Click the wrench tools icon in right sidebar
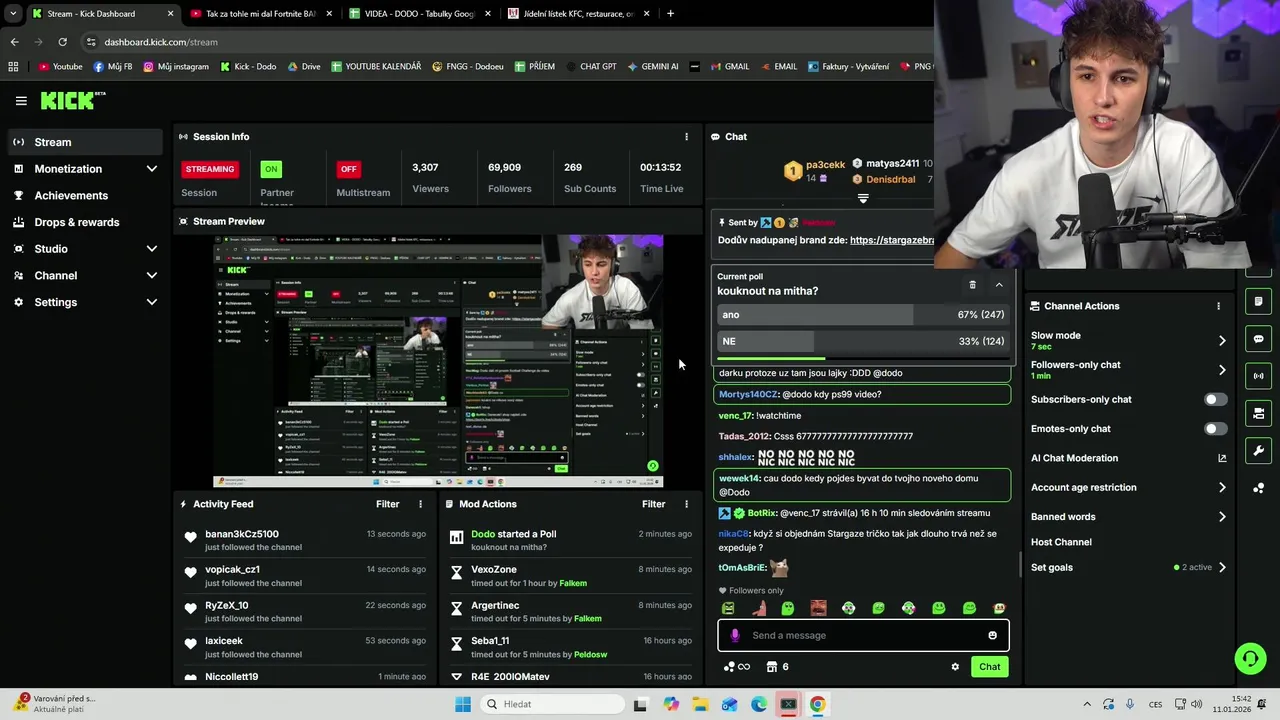The image size is (1280, 720). [x=1258, y=450]
